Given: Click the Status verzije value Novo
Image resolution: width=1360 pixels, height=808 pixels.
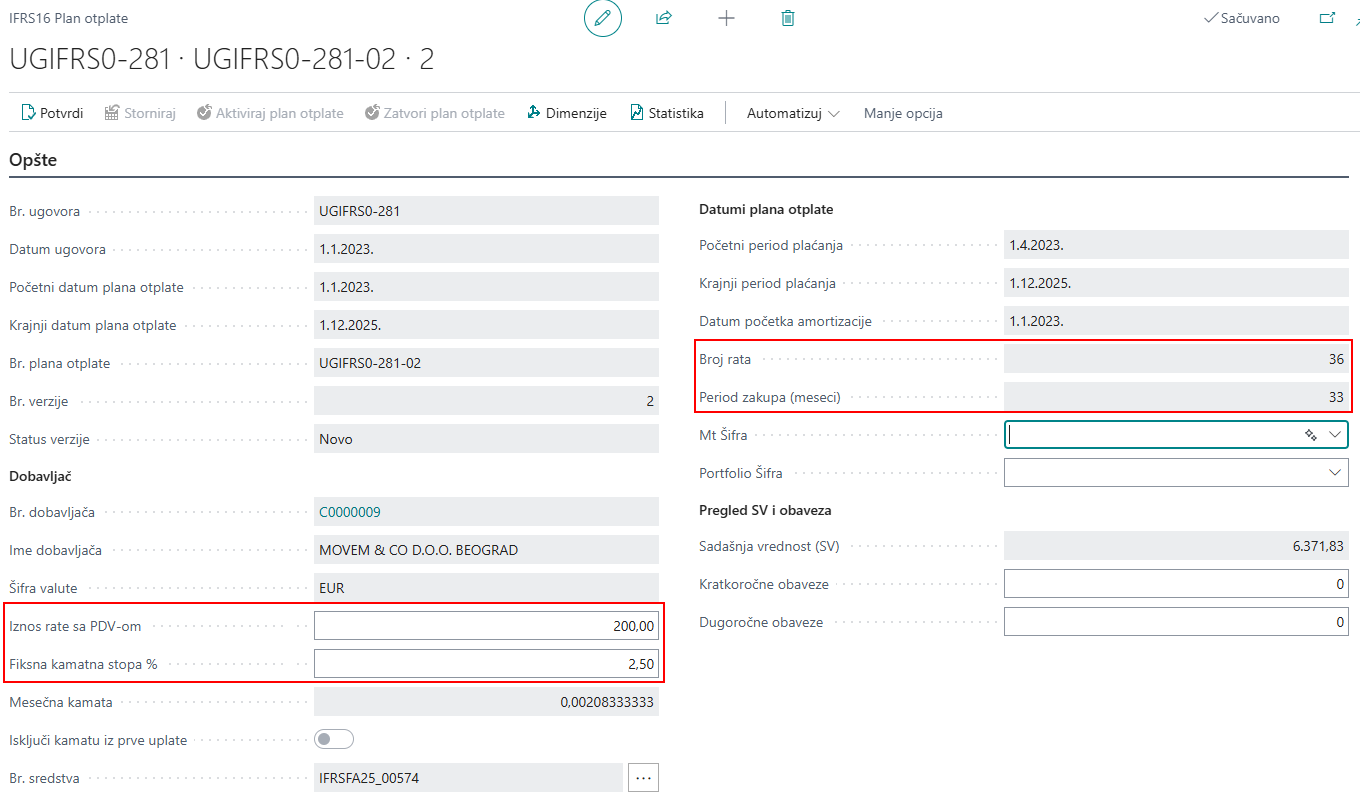Looking at the screenshot, I should (x=486, y=439).
